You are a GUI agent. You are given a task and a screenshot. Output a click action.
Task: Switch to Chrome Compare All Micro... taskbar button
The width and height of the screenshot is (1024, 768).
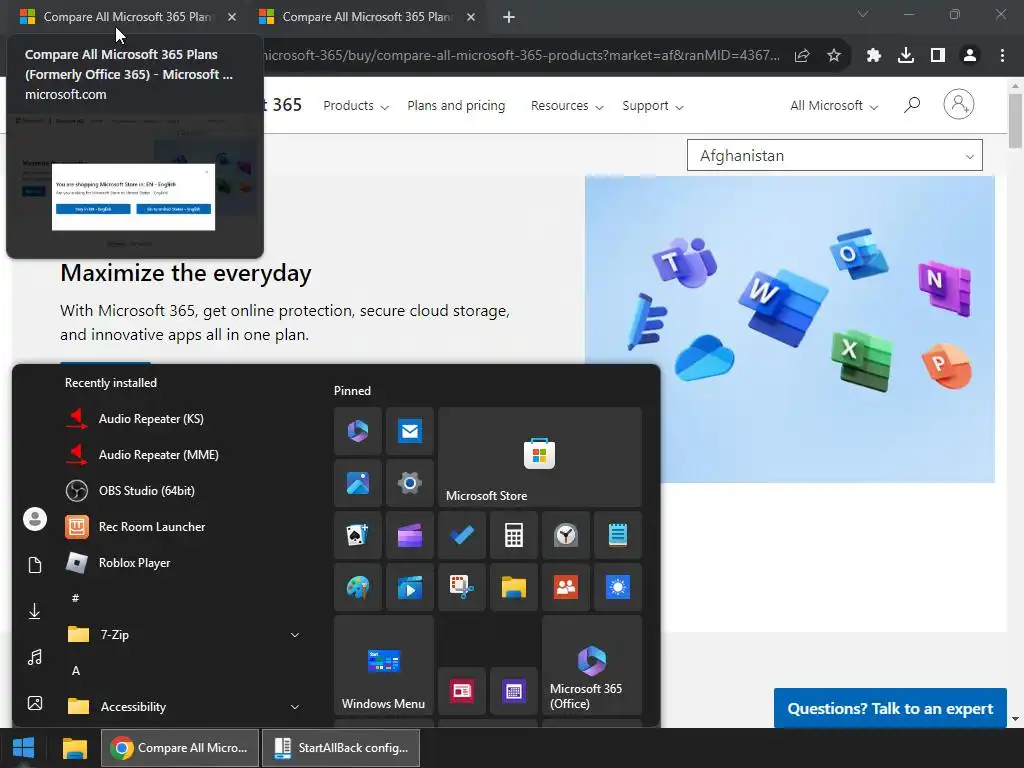(x=180, y=748)
